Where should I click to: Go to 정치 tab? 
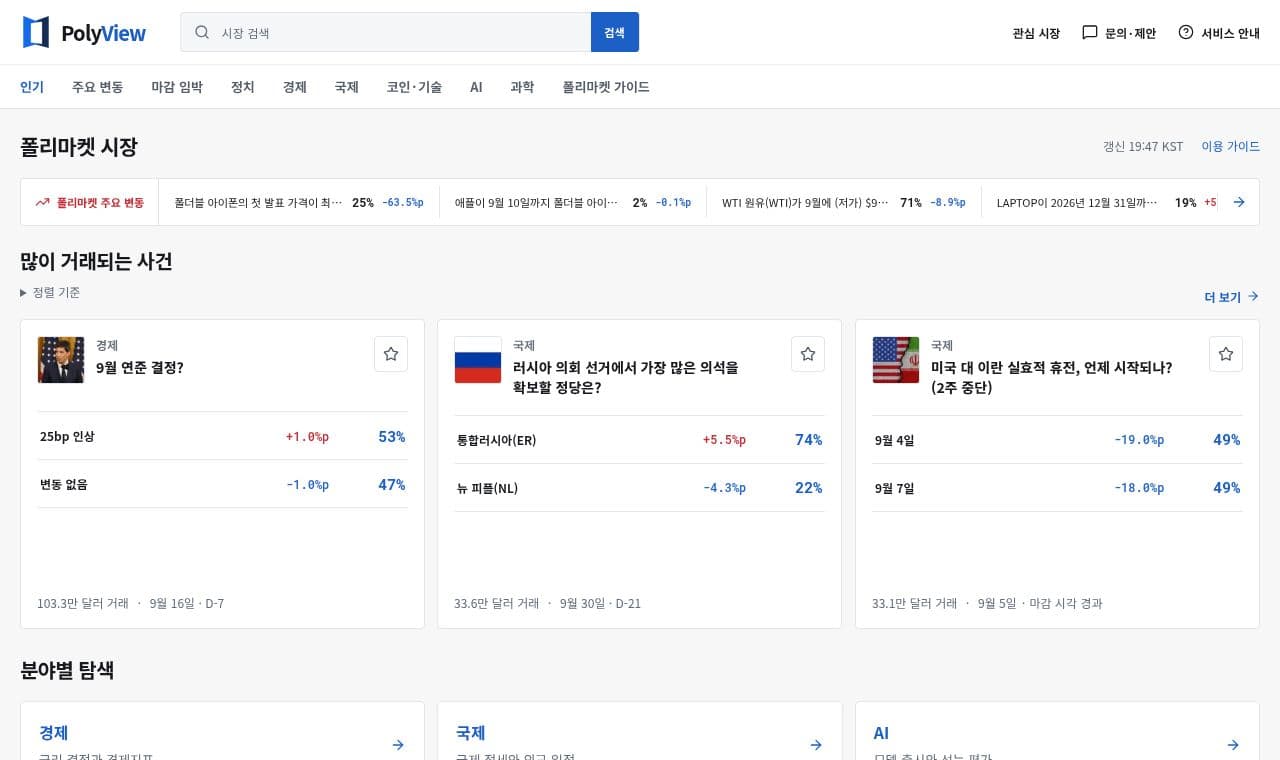tap(243, 87)
